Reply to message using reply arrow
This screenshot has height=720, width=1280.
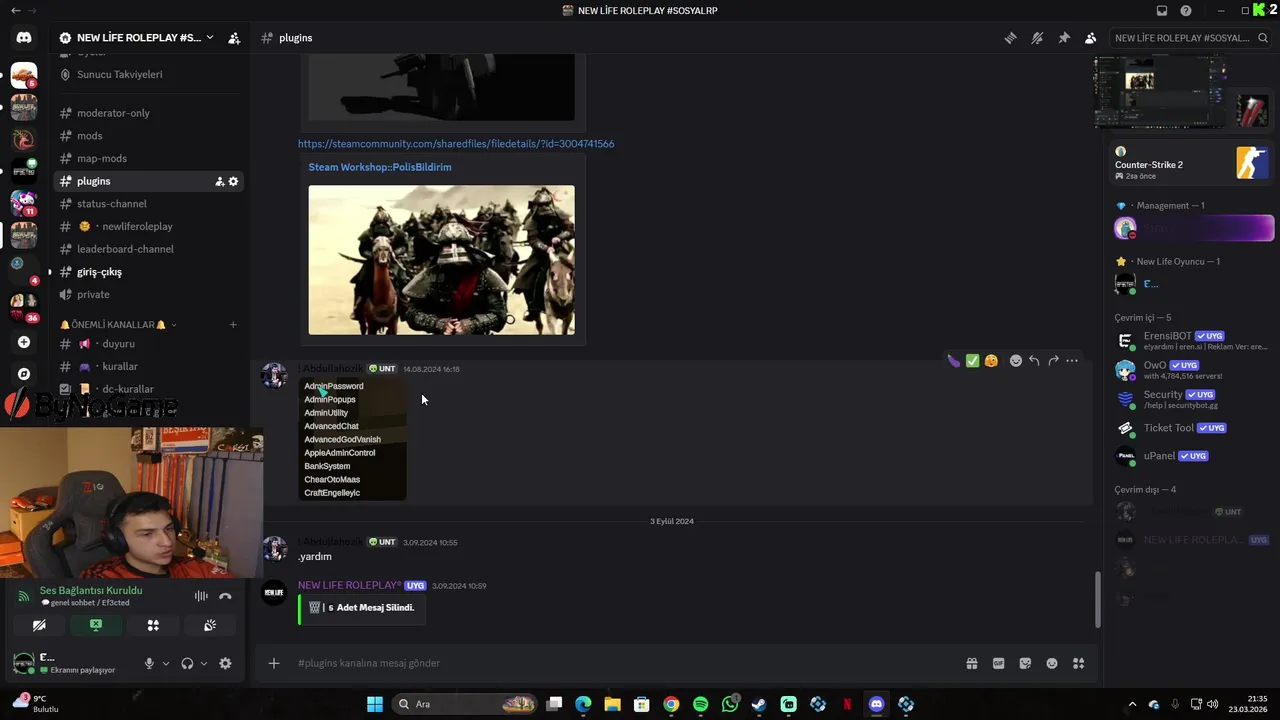pyautogui.click(x=1034, y=361)
